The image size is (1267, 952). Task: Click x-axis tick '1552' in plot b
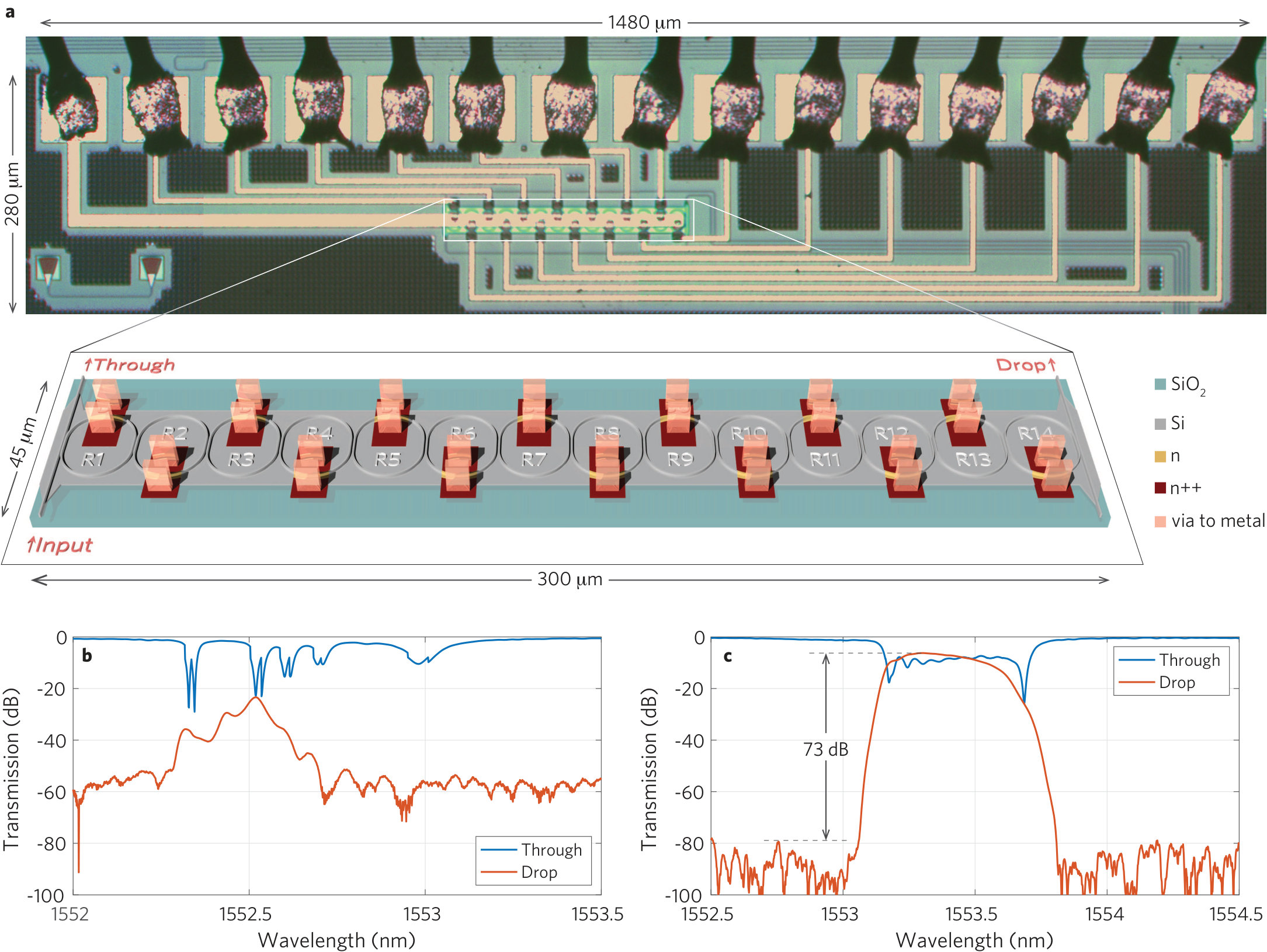point(70,913)
